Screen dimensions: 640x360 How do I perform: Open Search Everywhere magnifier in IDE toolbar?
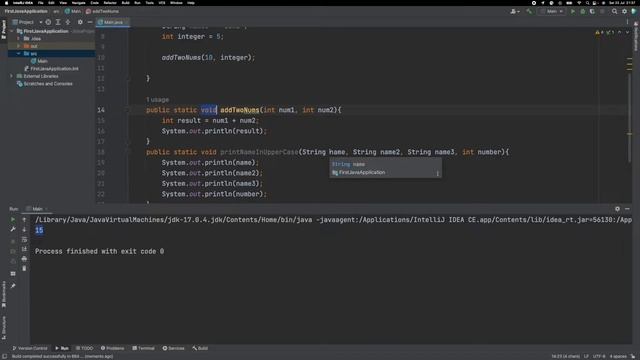(614, 11)
